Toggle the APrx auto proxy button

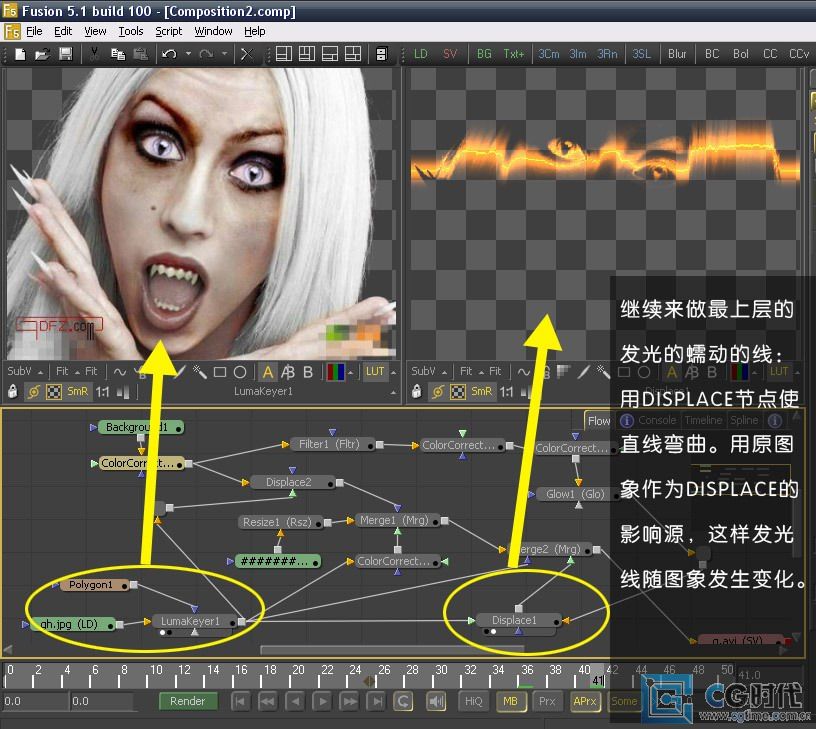[584, 701]
